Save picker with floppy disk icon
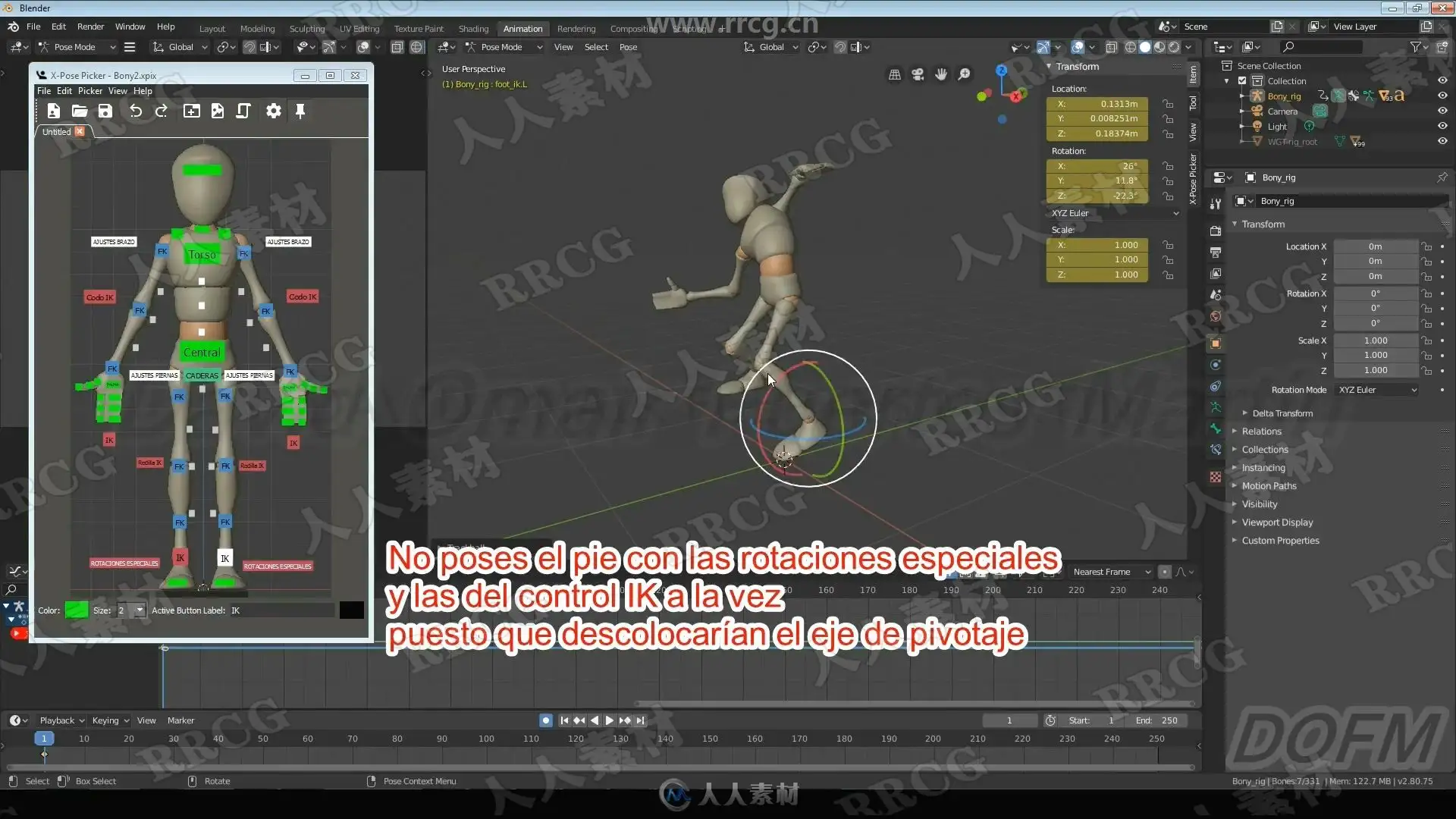 tap(105, 111)
